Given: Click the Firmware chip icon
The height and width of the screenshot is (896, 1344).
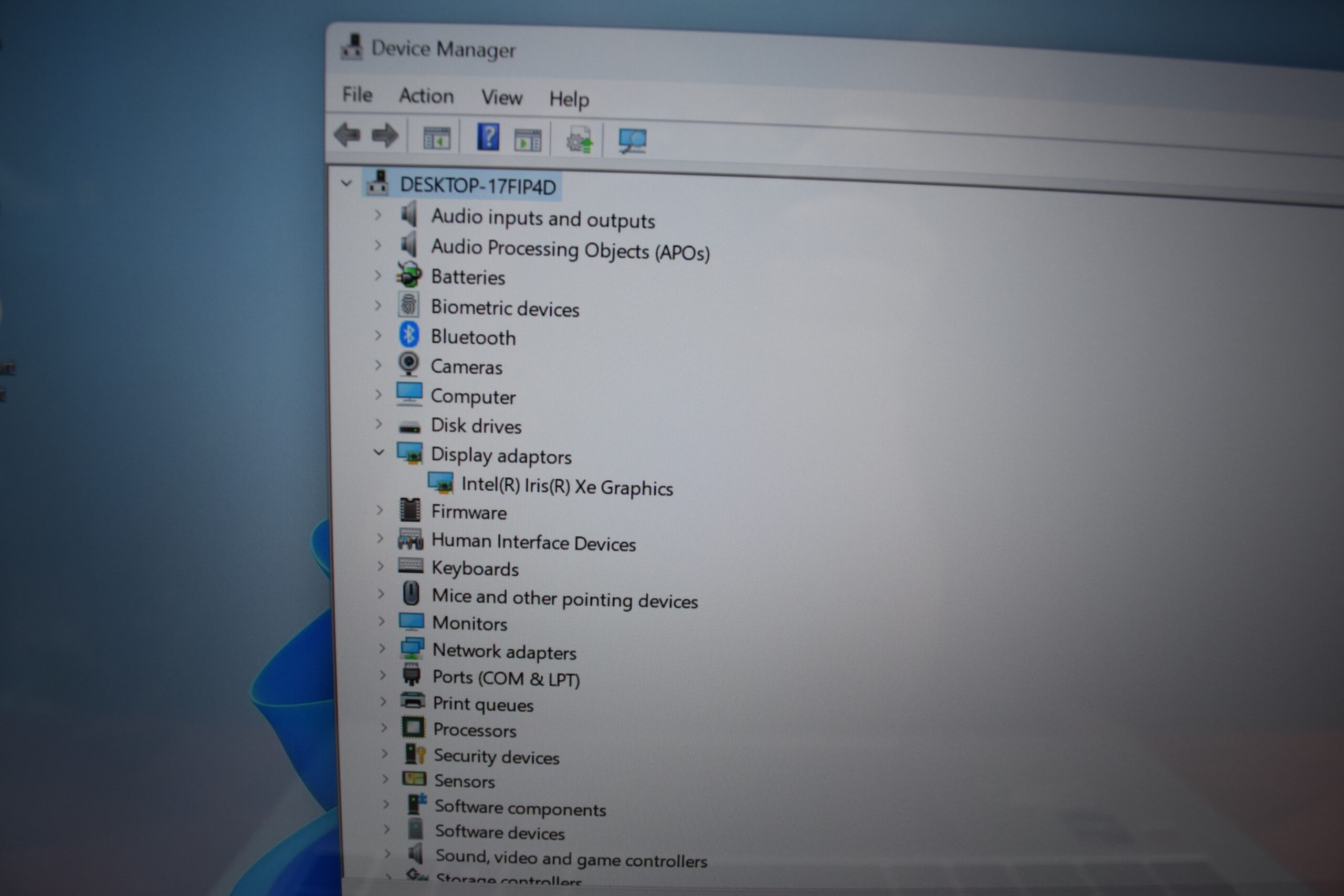Looking at the screenshot, I should tap(410, 510).
